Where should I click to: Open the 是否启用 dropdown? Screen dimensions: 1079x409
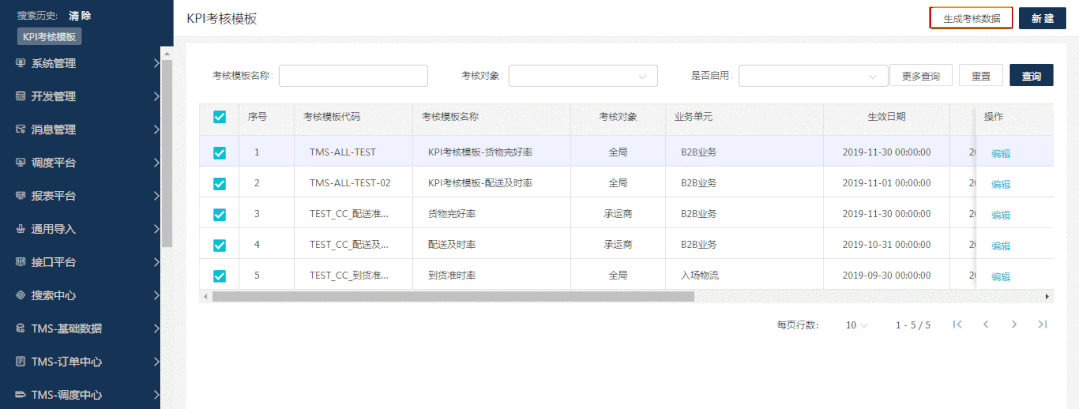813,76
